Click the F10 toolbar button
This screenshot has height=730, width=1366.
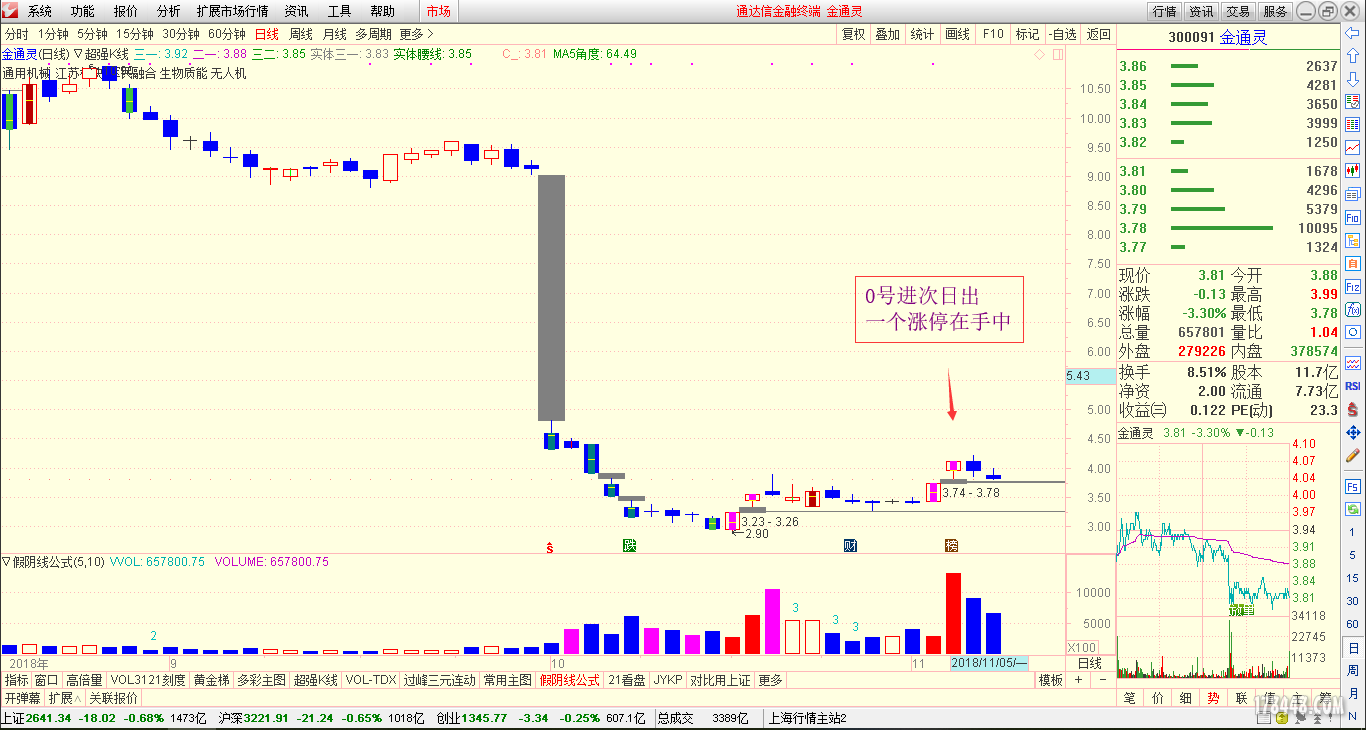(993, 34)
